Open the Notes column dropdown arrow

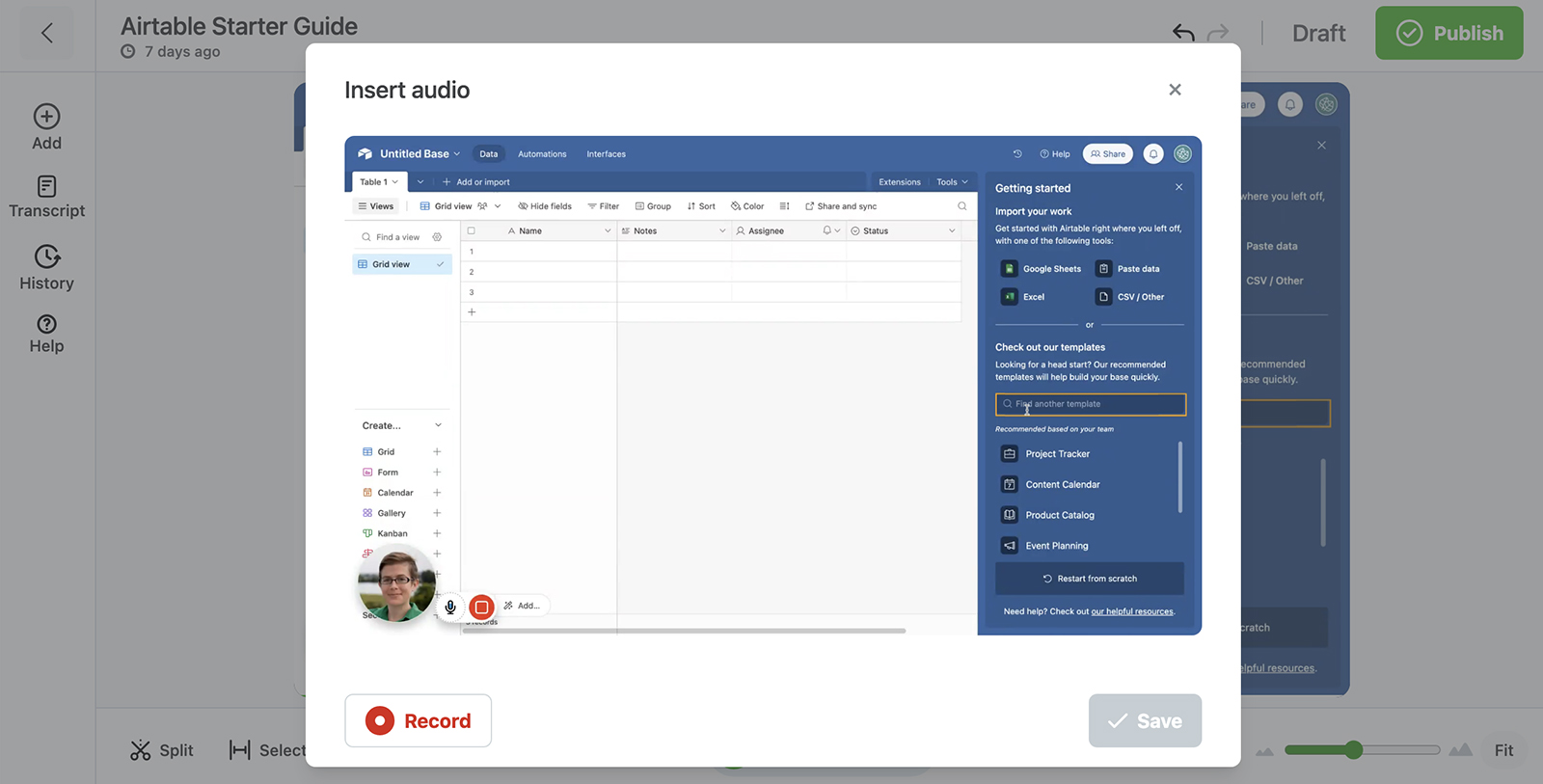pyautogui.click(x=722, y=231)
